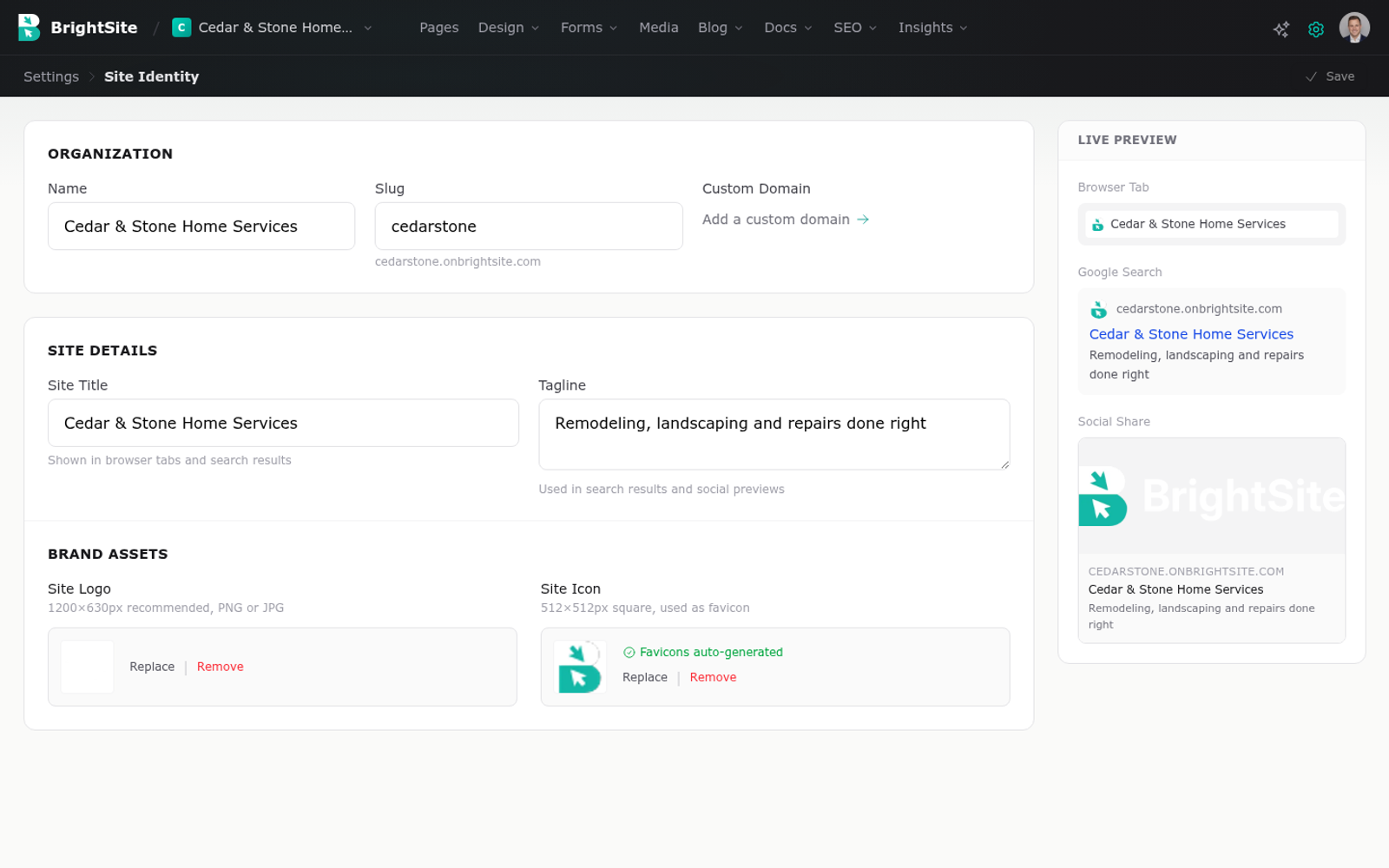This screenshot has height=868, width=1389.
Task: Open the AI sparkle assistant icon
Action: [x=1281, y=29]
